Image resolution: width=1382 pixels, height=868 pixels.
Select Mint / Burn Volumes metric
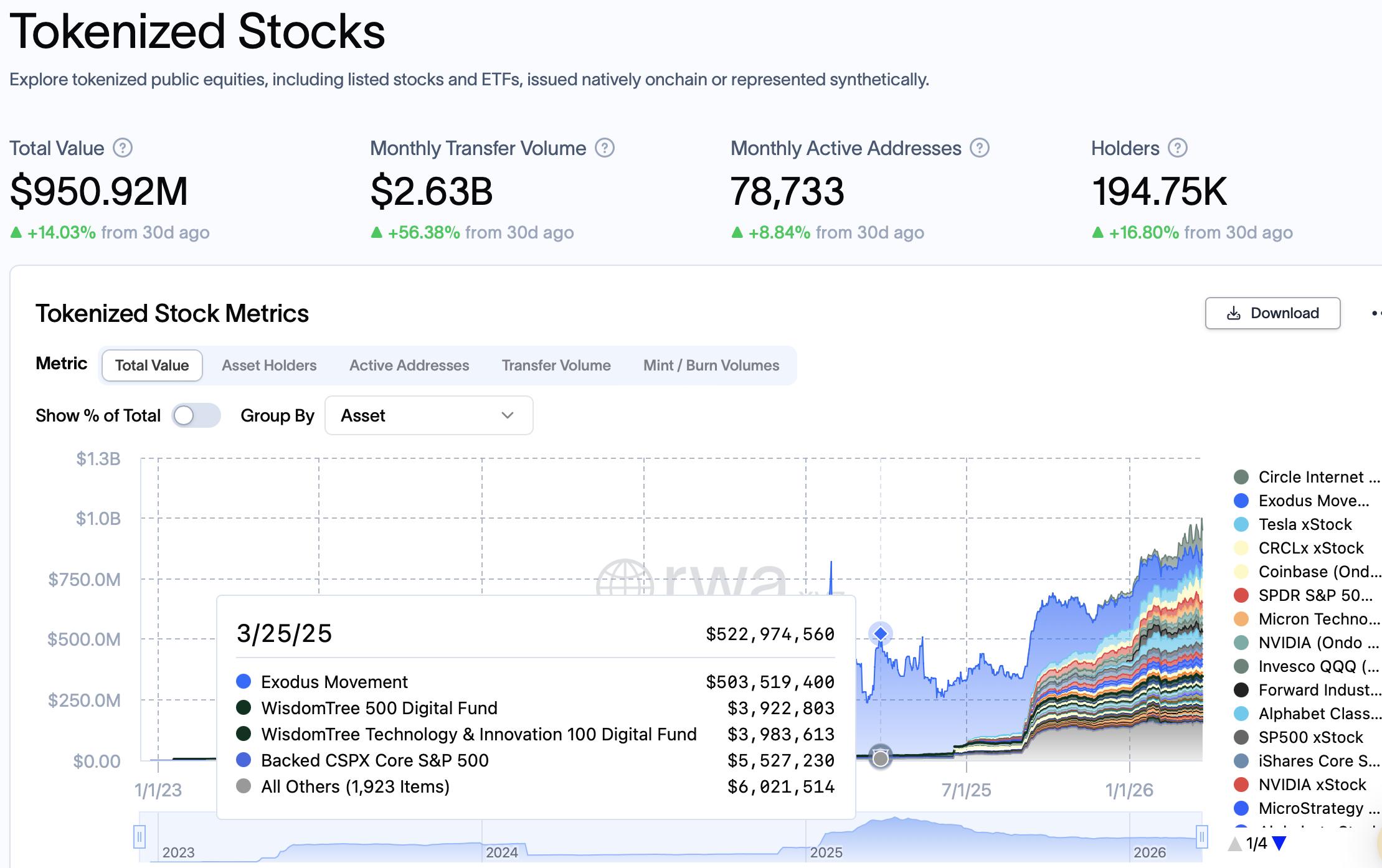[x=711, y=366]
